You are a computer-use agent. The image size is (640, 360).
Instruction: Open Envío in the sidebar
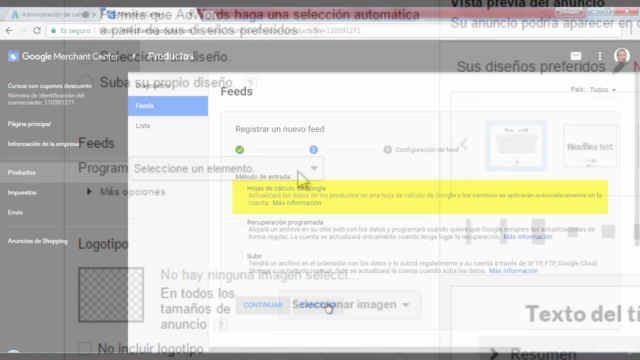(15, 212)
